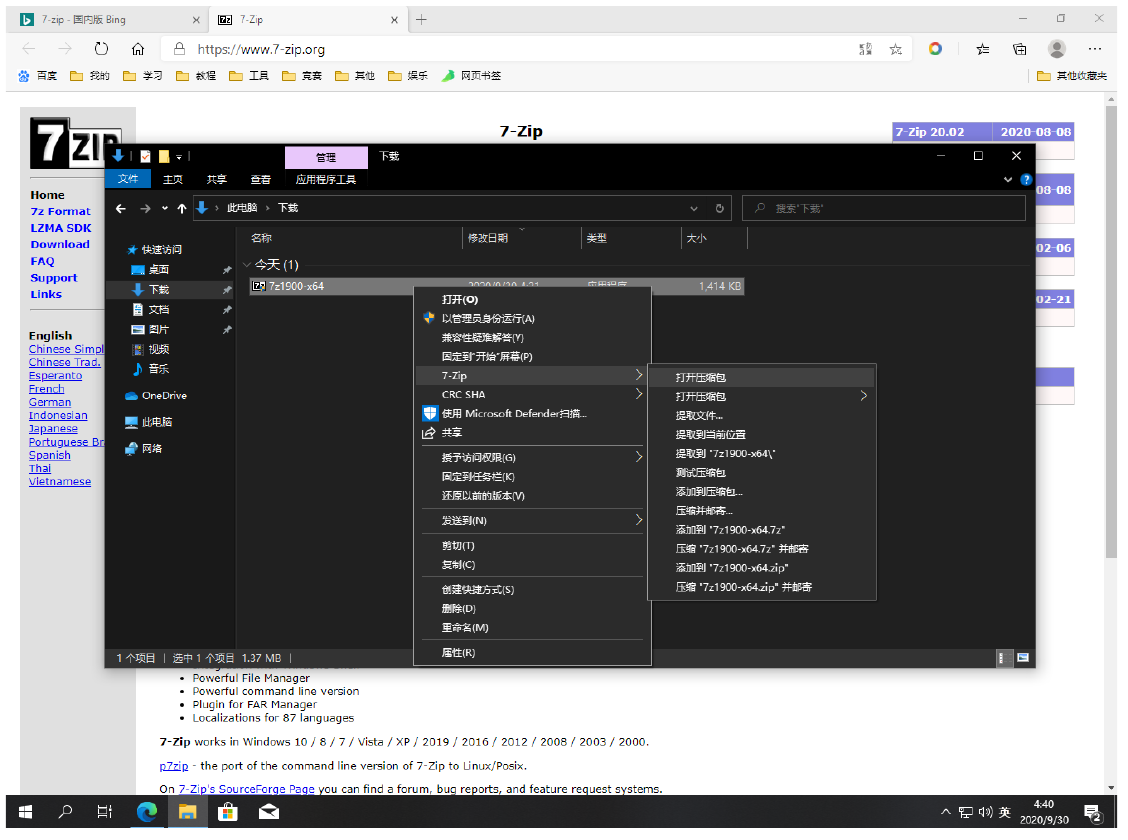Viewport: 1128px width, 840px height.
Task: Click the favorites star icon in Edge address bar
Action: click(x=895, y=49)
